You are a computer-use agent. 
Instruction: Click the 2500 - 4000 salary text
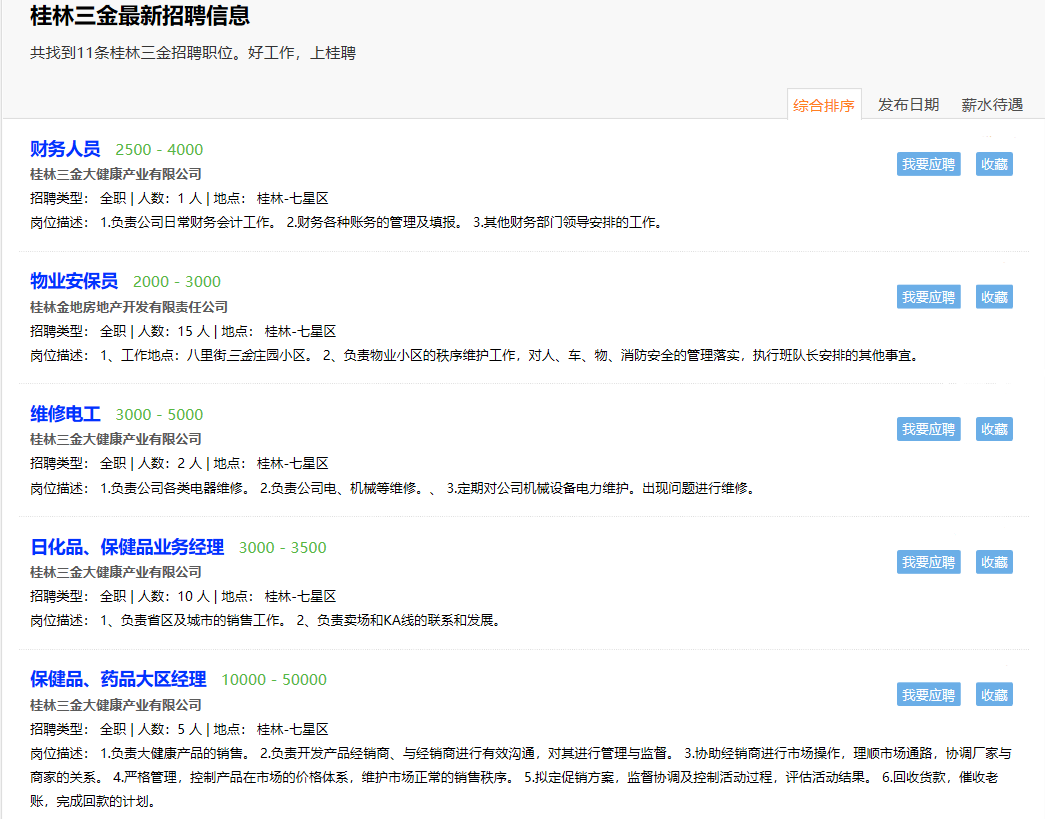(159, 149)
